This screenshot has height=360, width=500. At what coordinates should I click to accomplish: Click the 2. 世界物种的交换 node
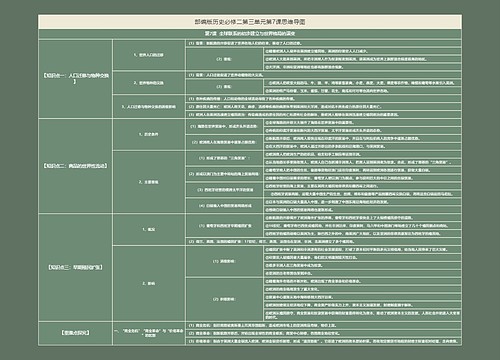tap(149, 83)
